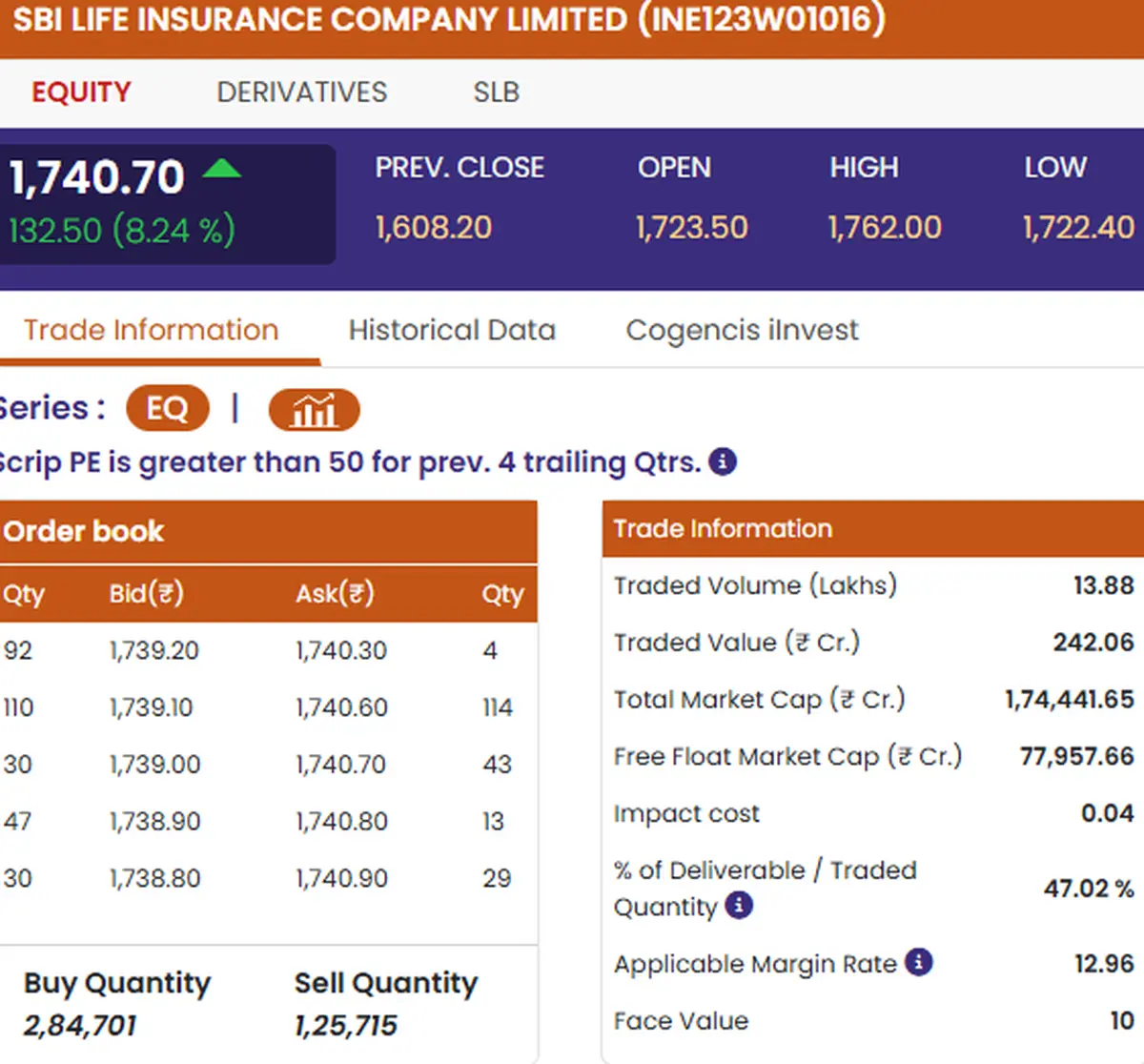
Task: Click traded volume value 13.88
Action: tap(1104, 585)
